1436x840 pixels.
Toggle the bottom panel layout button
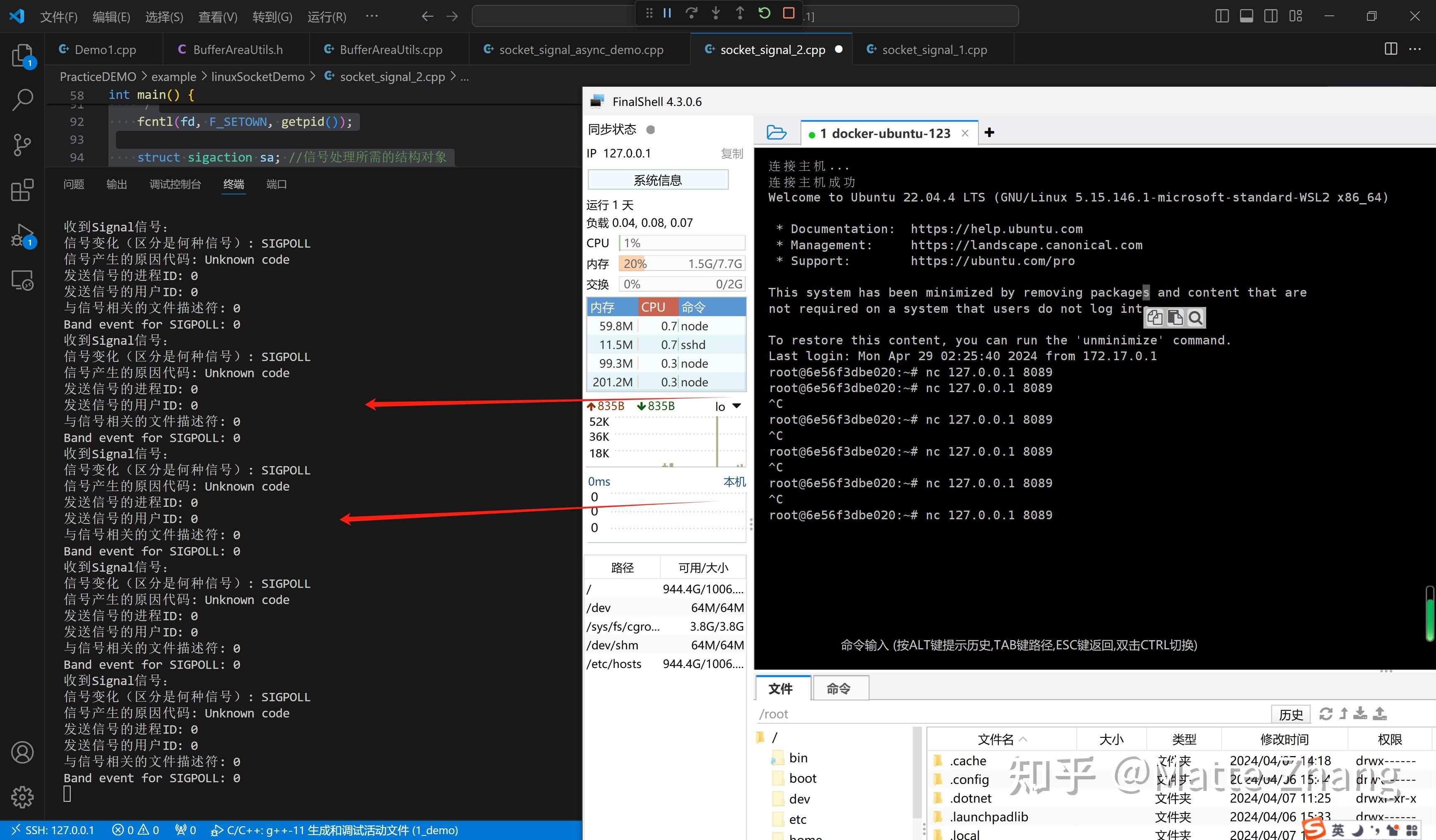(x=1246, y=16)
